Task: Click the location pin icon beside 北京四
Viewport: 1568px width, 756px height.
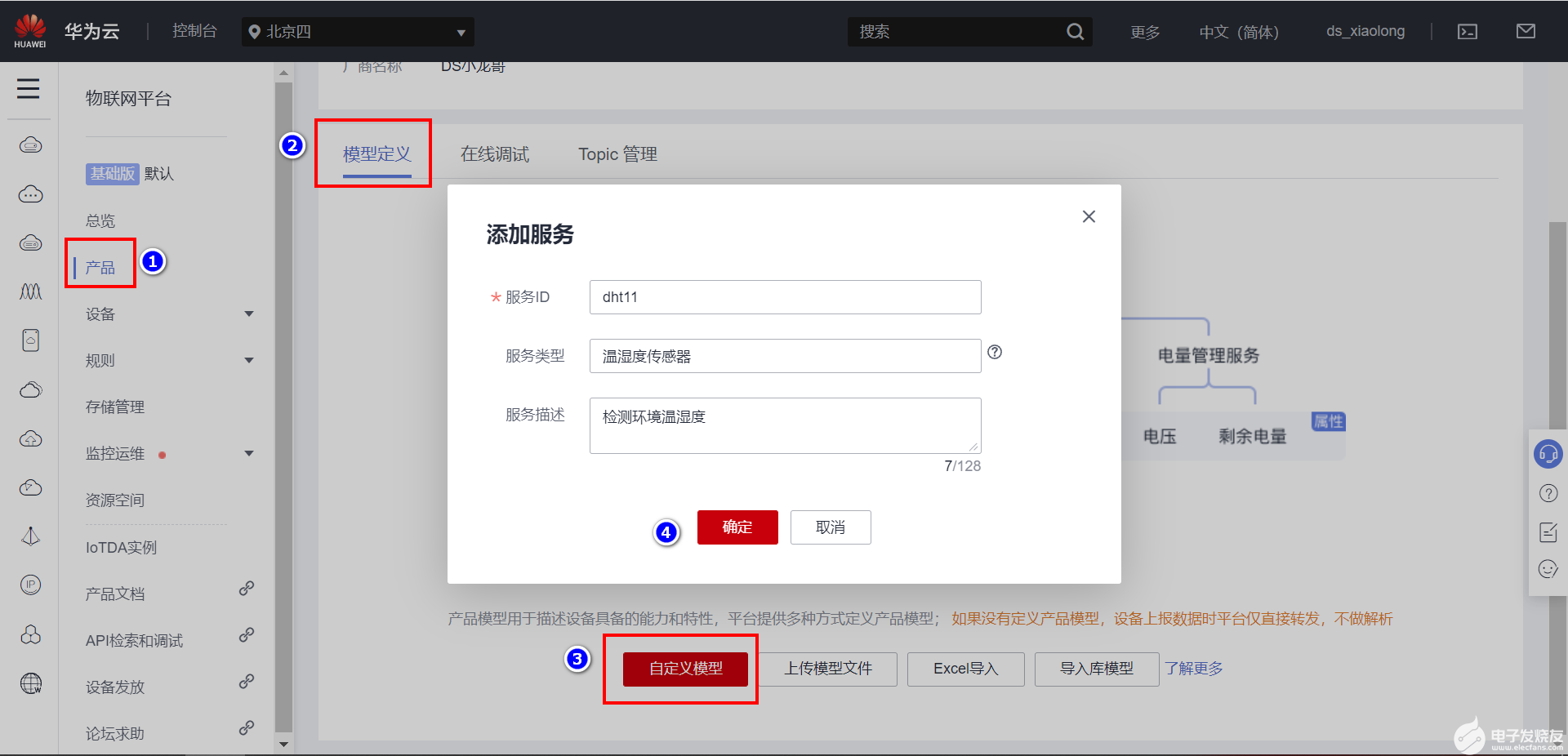Action: pyautogui.click(x=255, y=32)
